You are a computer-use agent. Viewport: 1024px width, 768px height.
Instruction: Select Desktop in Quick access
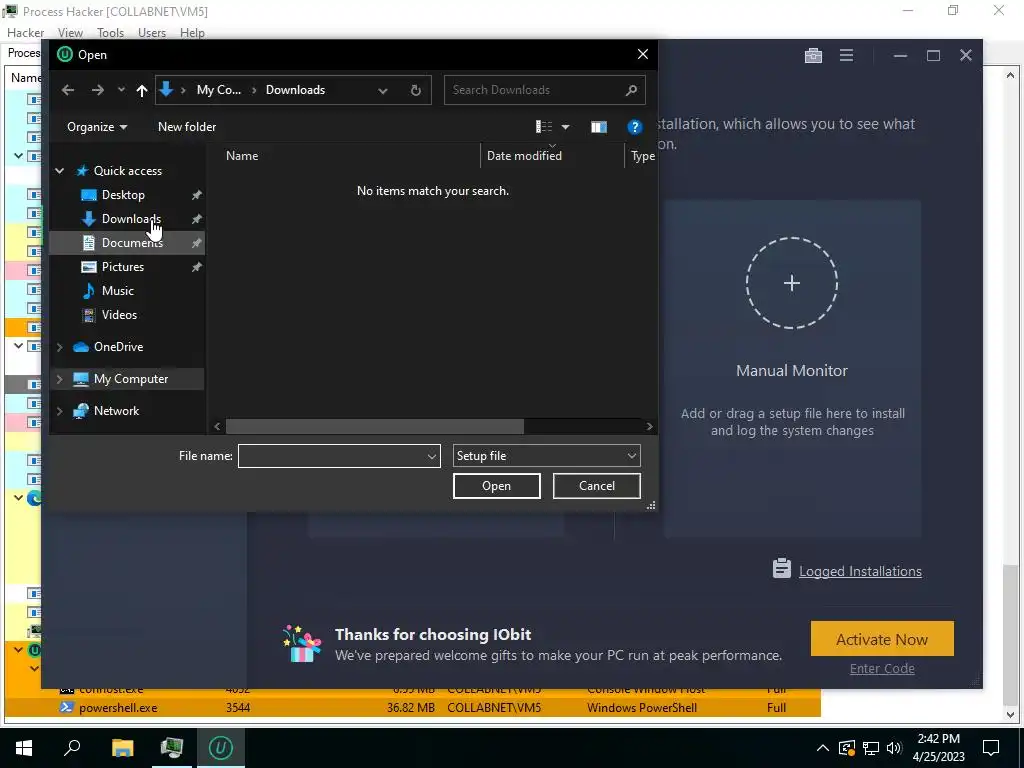(123, 195)
